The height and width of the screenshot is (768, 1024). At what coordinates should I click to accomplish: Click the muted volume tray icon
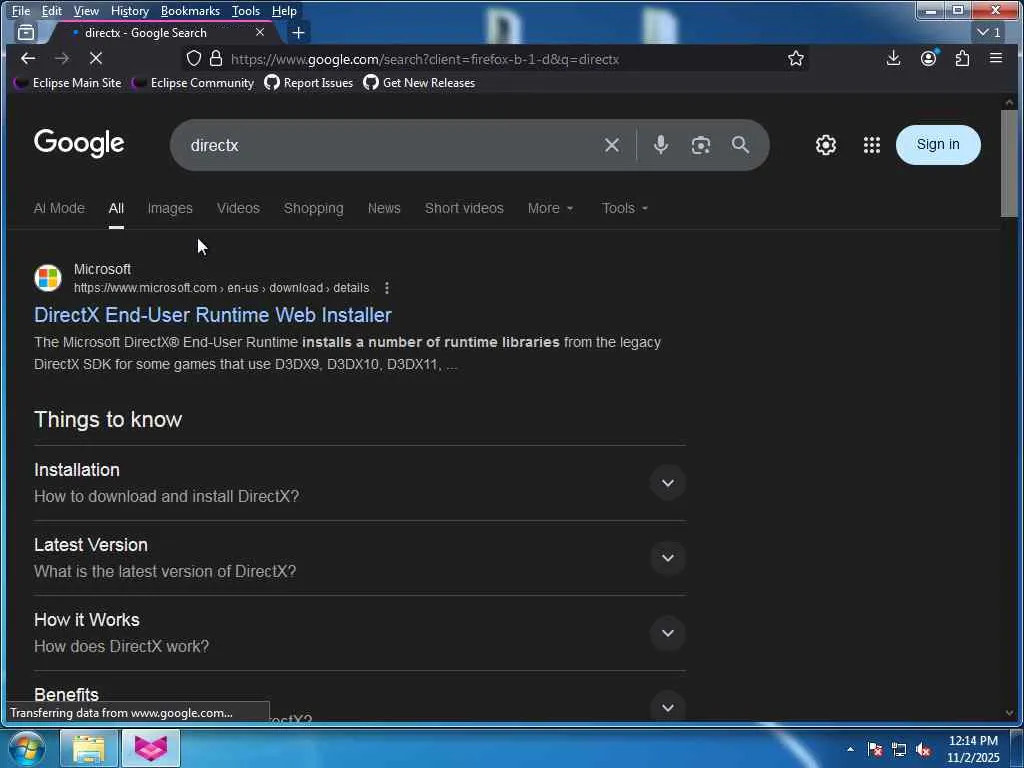pos(923,750)
